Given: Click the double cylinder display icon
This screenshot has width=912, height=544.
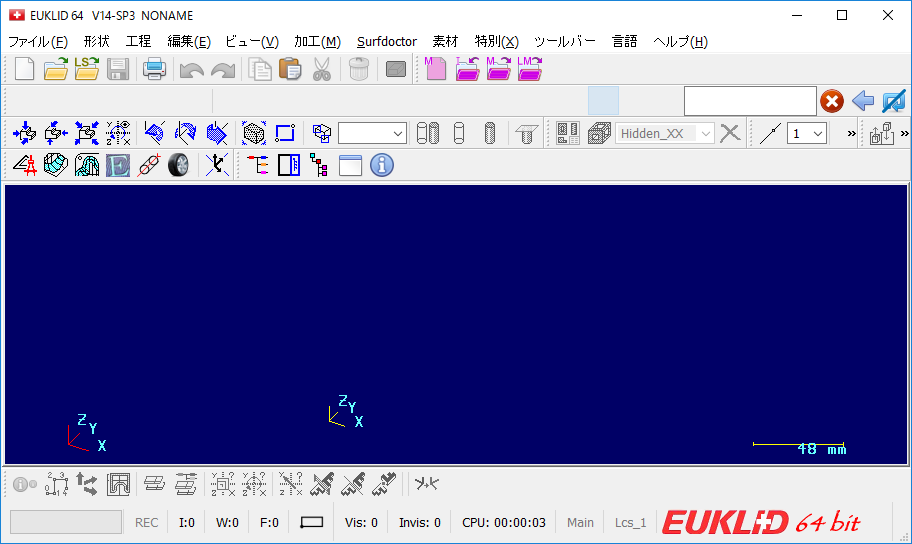Looking at the screenshot, I should 428,133.
